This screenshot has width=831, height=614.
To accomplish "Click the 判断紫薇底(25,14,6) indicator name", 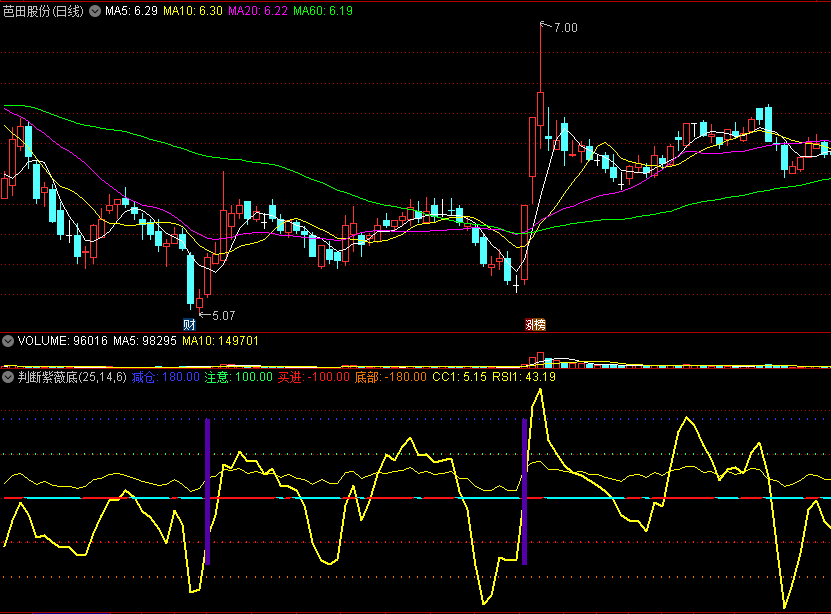I will coord(72,377).
